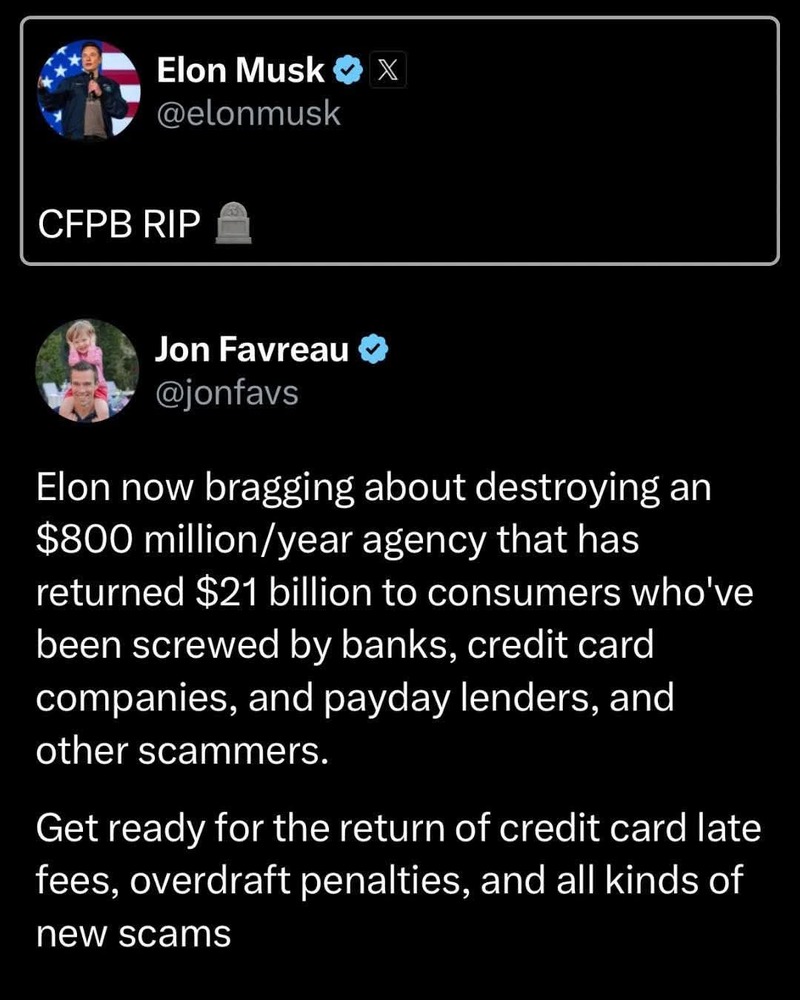Screen dimensions: 800x1000
Task: Open Elon Musk's profile picture
Action: click(x=89, y=89)
